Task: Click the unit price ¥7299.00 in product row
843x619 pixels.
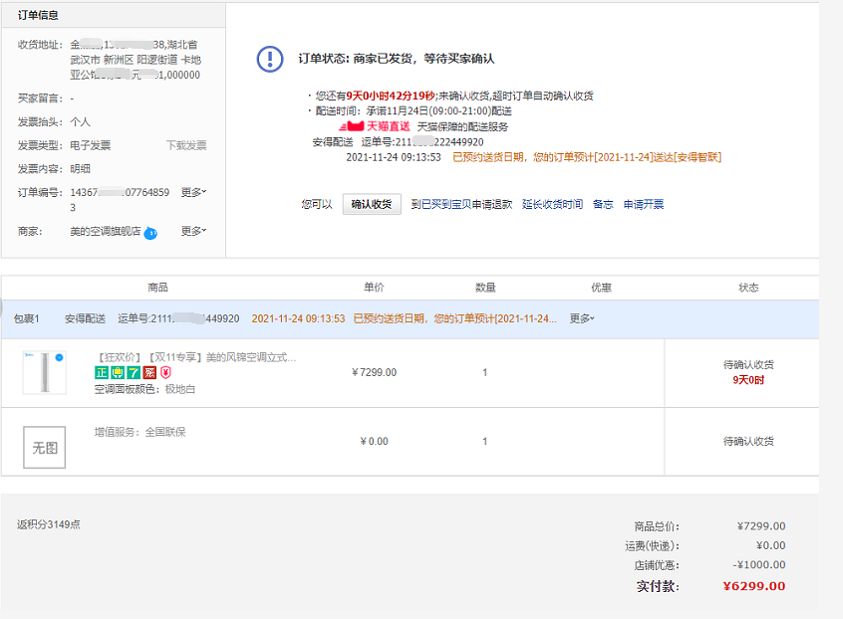Action: tap(374, 372)
